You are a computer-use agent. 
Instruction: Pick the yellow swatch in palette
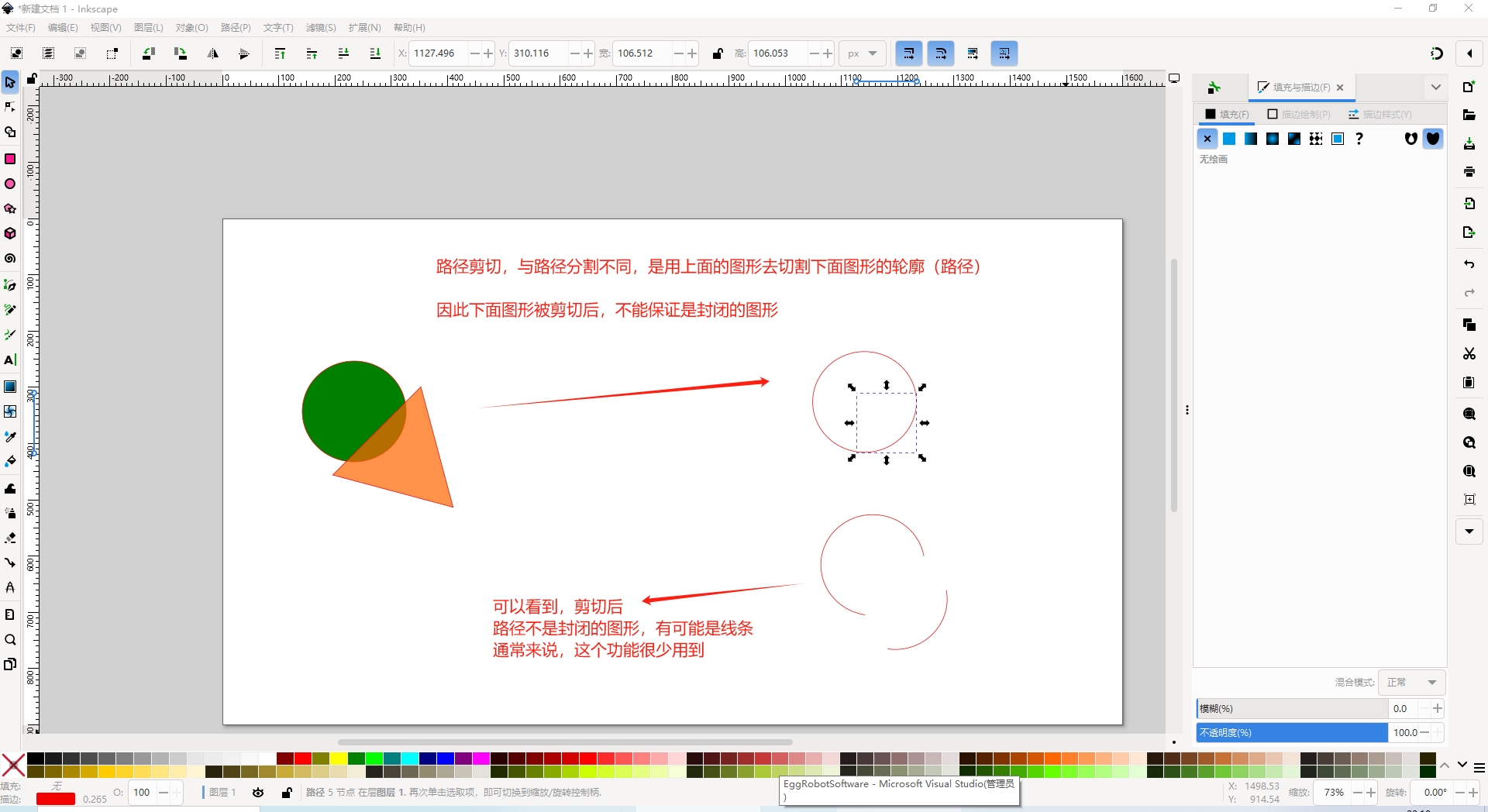[339, 759]
